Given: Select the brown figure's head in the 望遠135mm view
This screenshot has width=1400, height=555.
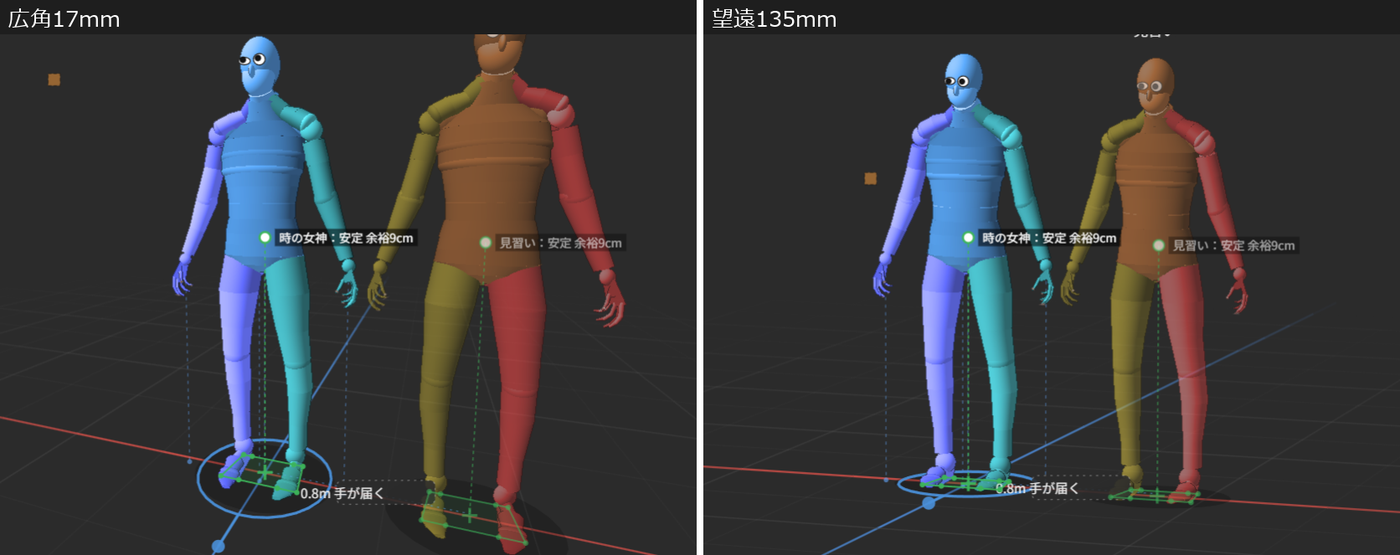Looking at the screenshot, I should click(1155, 85).
